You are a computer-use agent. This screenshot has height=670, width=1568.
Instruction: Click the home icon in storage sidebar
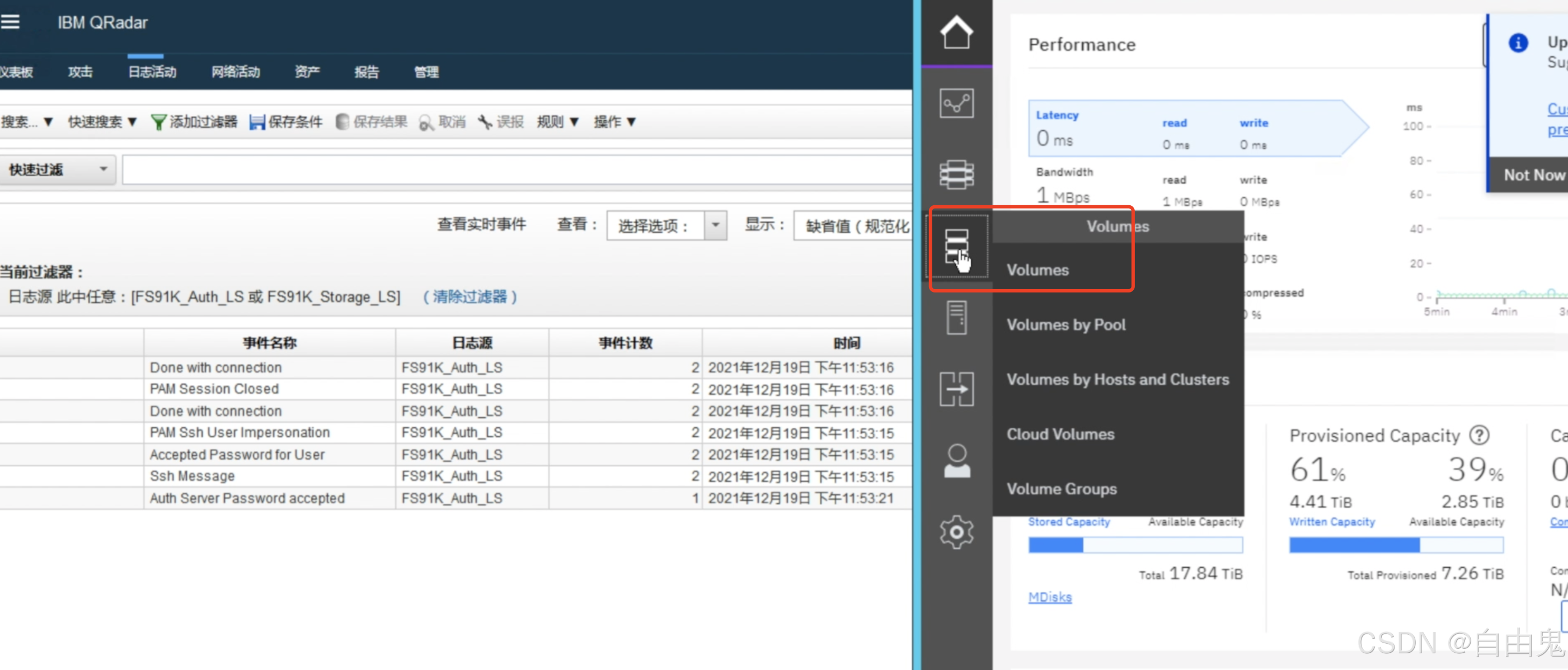[x=956, y=32]
